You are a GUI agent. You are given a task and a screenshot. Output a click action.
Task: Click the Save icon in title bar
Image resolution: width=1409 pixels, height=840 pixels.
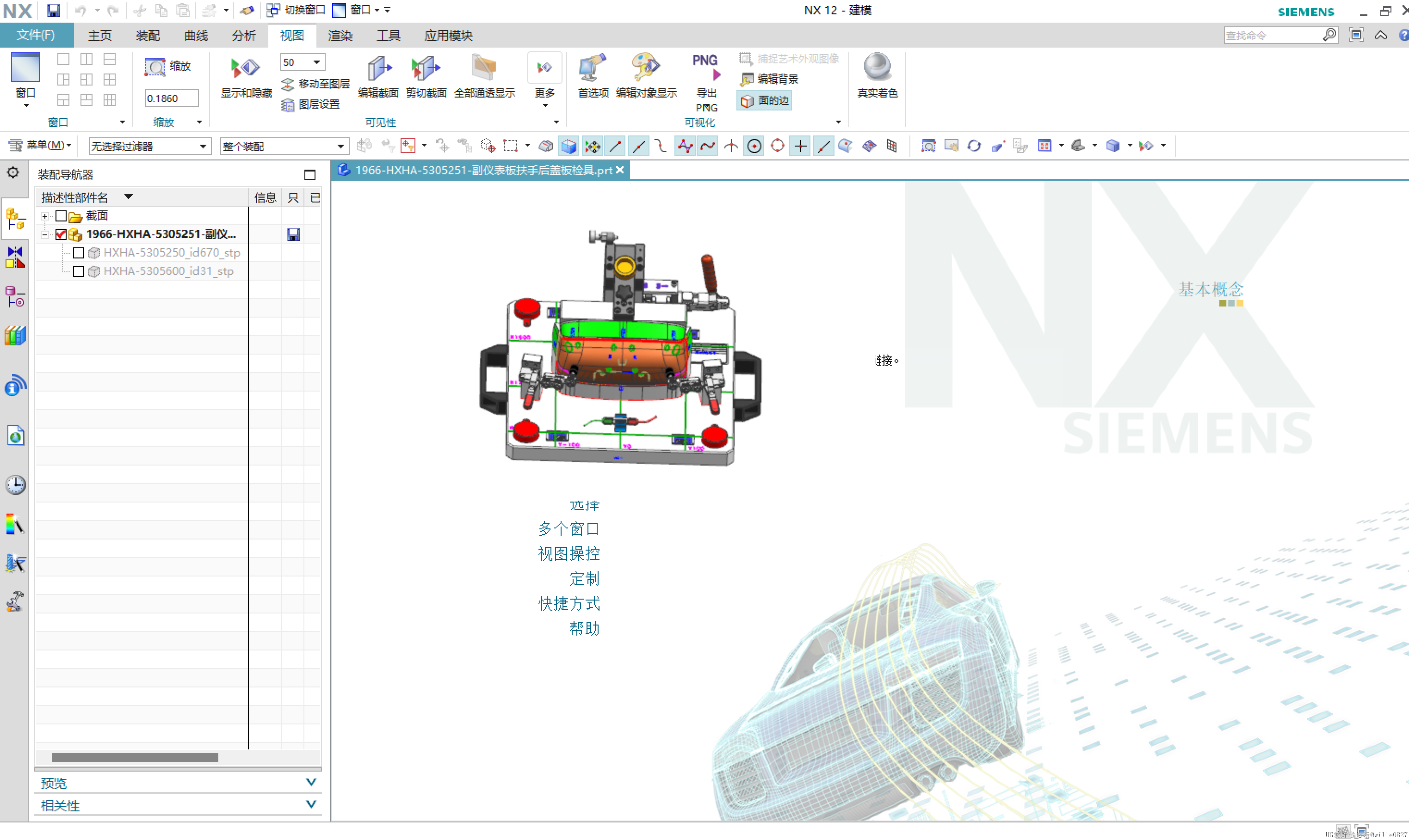53,10
